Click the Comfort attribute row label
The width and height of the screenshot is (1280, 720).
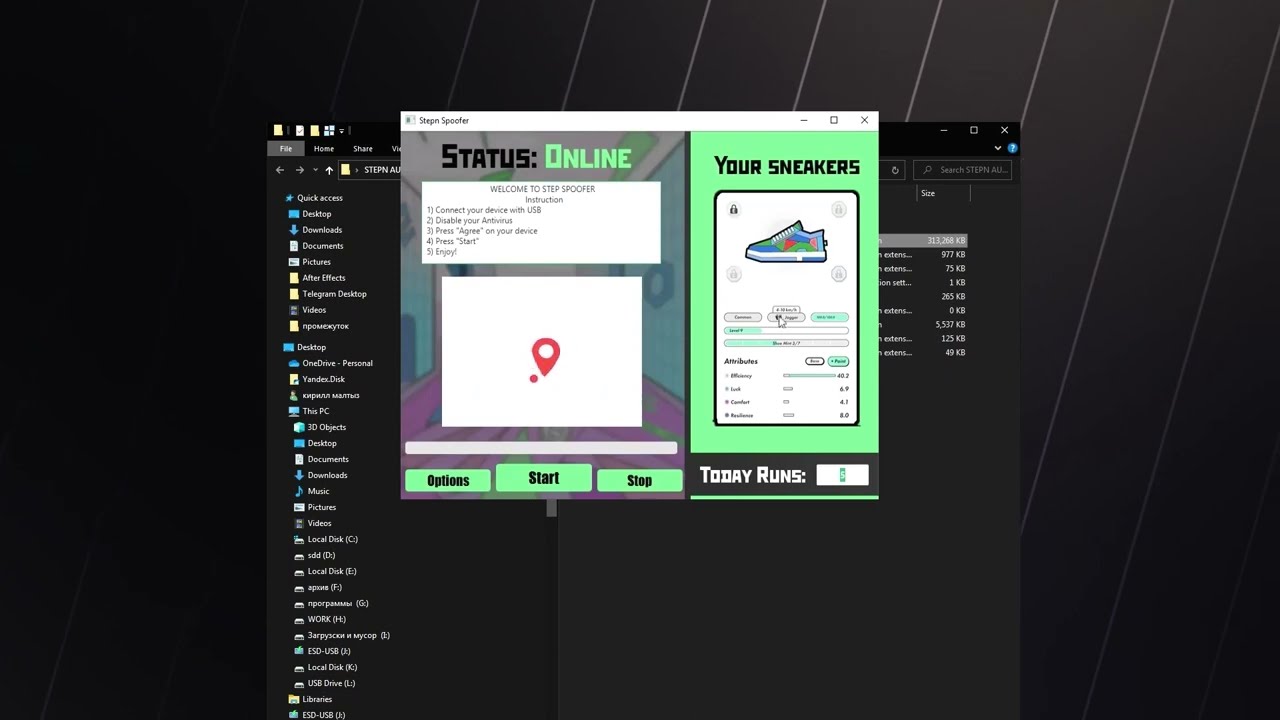pos(738,402)
